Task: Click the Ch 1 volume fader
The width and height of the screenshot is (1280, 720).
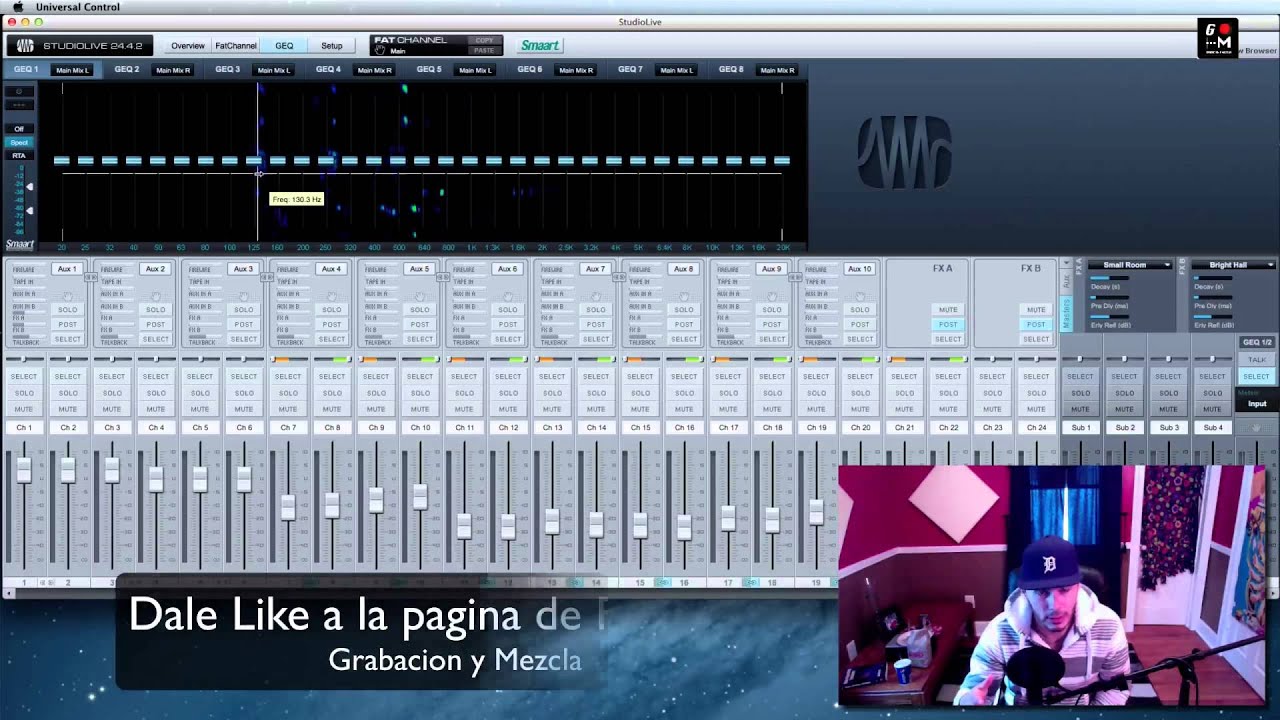Action: 24,470
